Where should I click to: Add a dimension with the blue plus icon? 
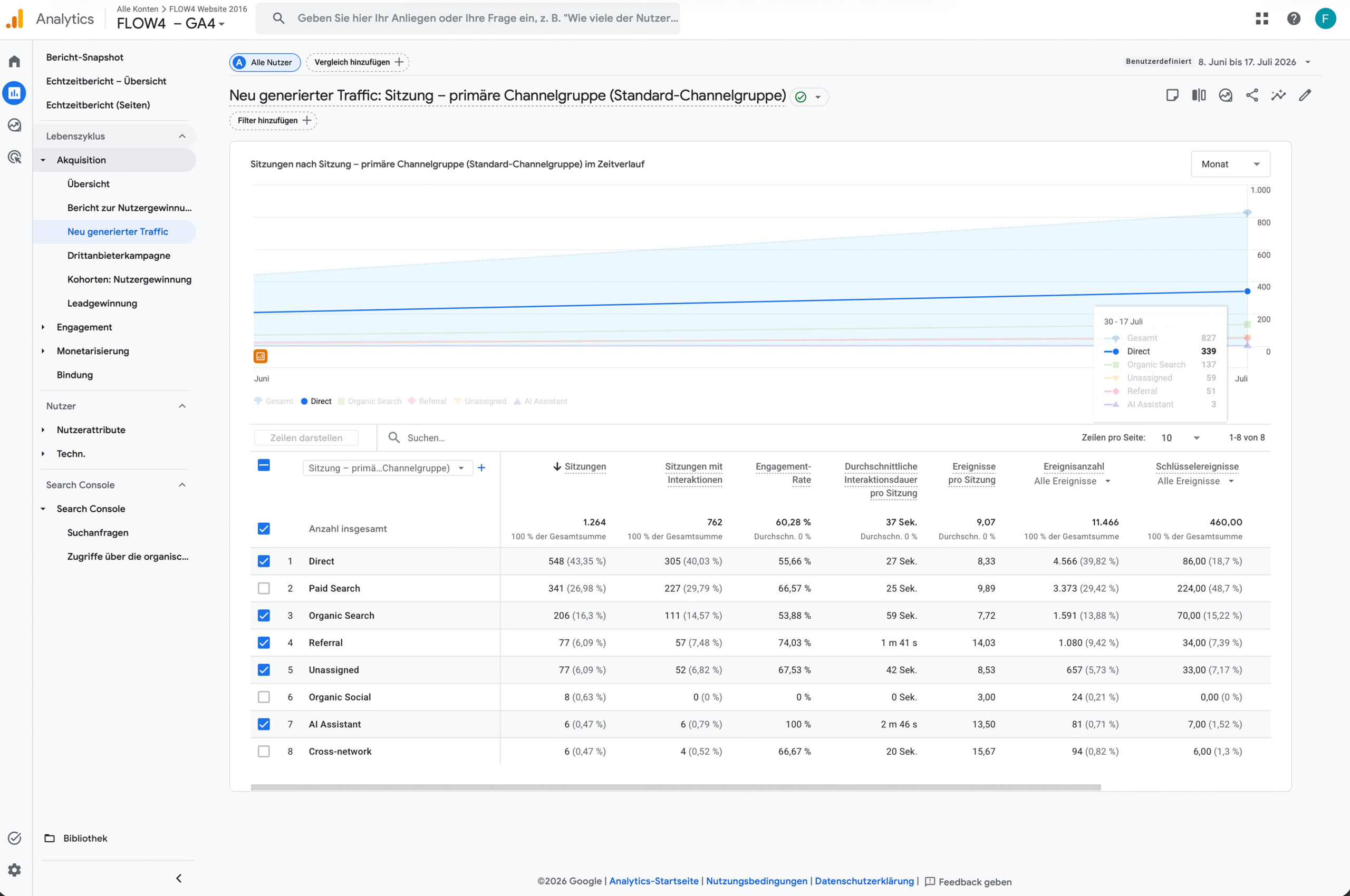click(x=481, y=468)
